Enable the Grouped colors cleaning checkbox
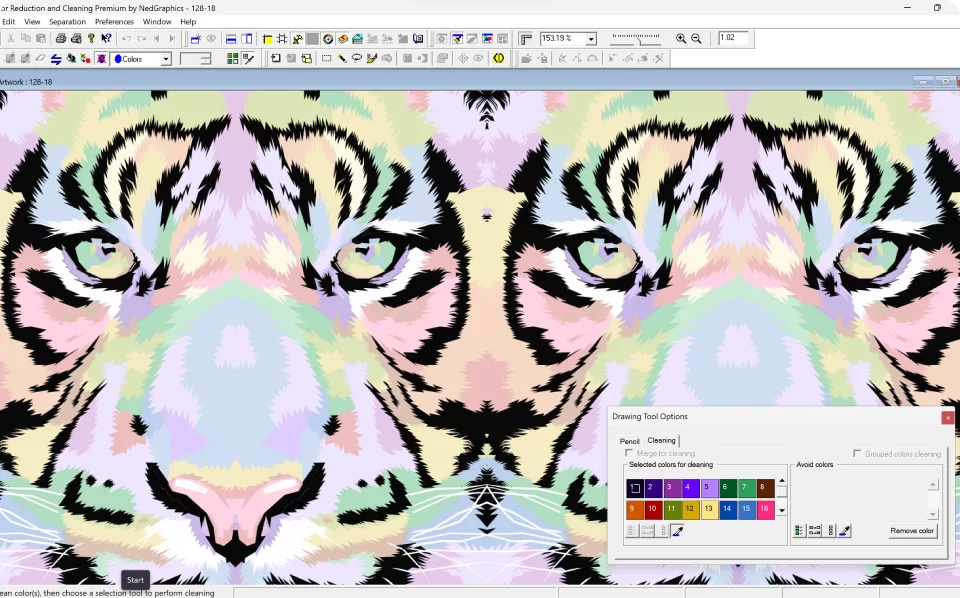Viewport: 960px width, 598px height. [857, 453]
